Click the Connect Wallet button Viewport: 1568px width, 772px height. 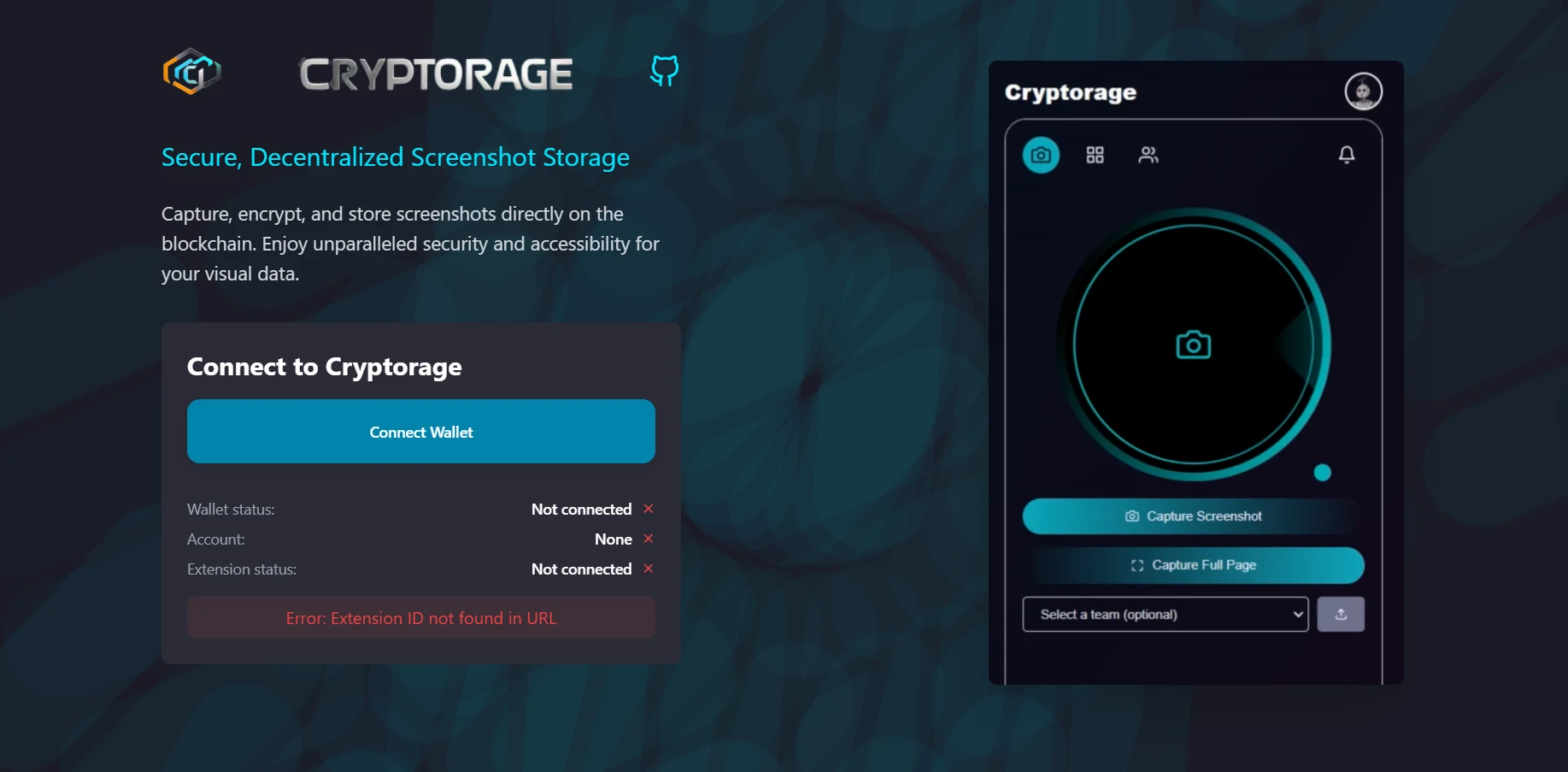[420, 431]
